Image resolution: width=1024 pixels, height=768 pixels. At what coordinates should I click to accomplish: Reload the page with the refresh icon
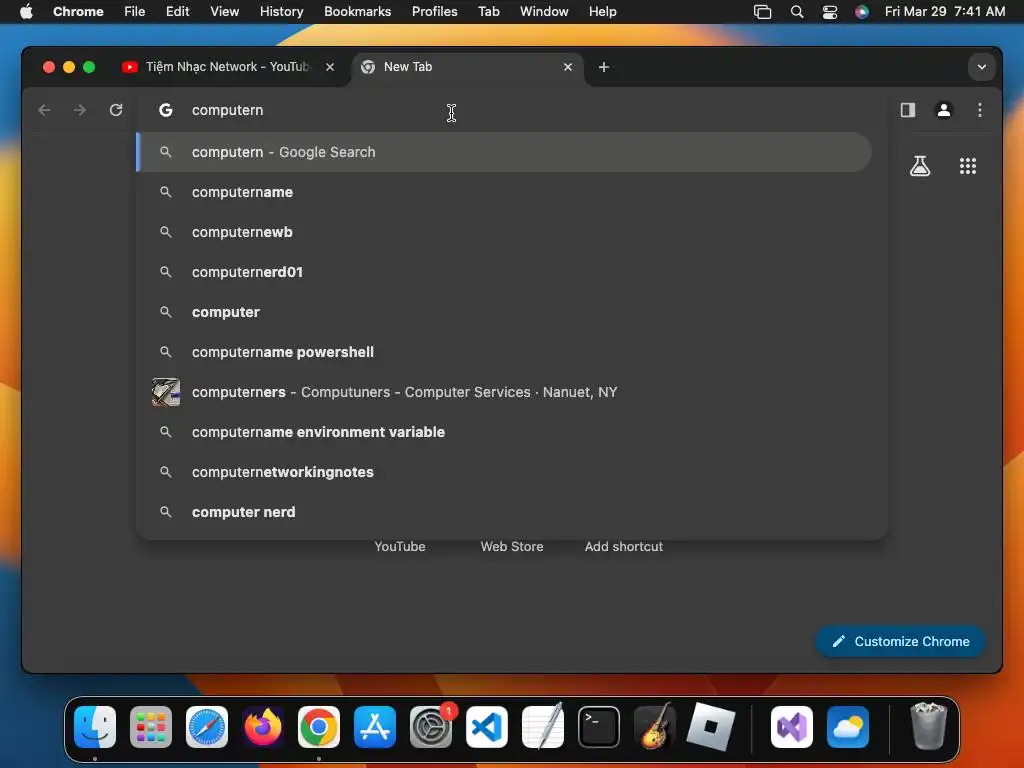pyautogui.click(x=116, y=110)
